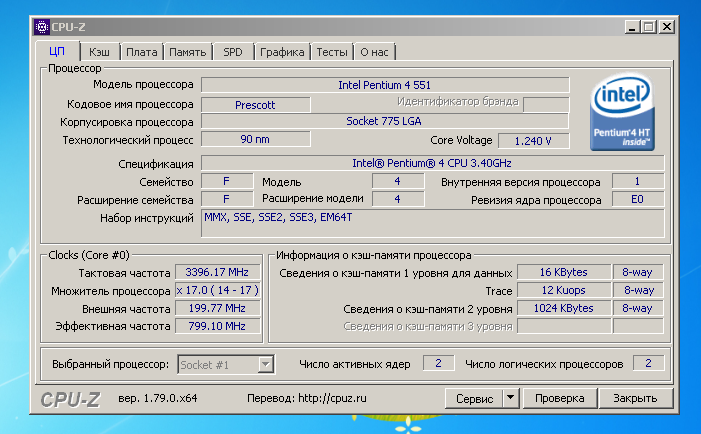This screenshot has width=701, height=434.
Task: Click the Intel Pentium 4 551 model field
Action: pos(385,85)
